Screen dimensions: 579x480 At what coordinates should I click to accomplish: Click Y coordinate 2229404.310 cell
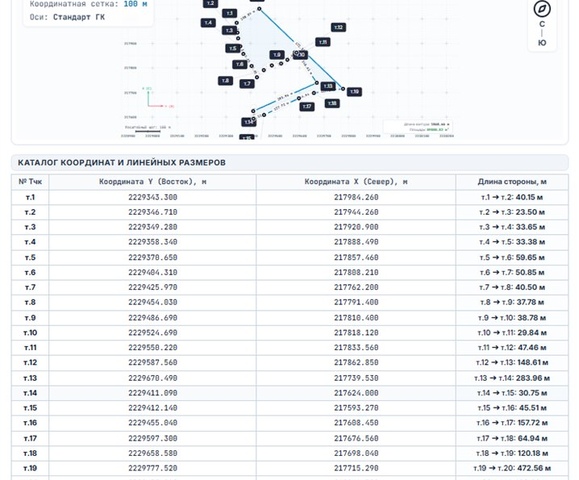(153, 272)
